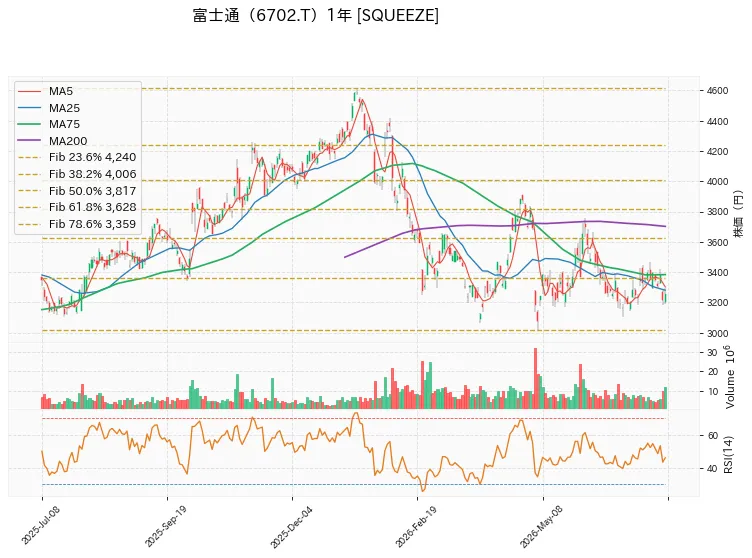The width and height of the screenshot is (752, 558).
Task: Click the 株価（円） axis title
Action: coord(738,214)
